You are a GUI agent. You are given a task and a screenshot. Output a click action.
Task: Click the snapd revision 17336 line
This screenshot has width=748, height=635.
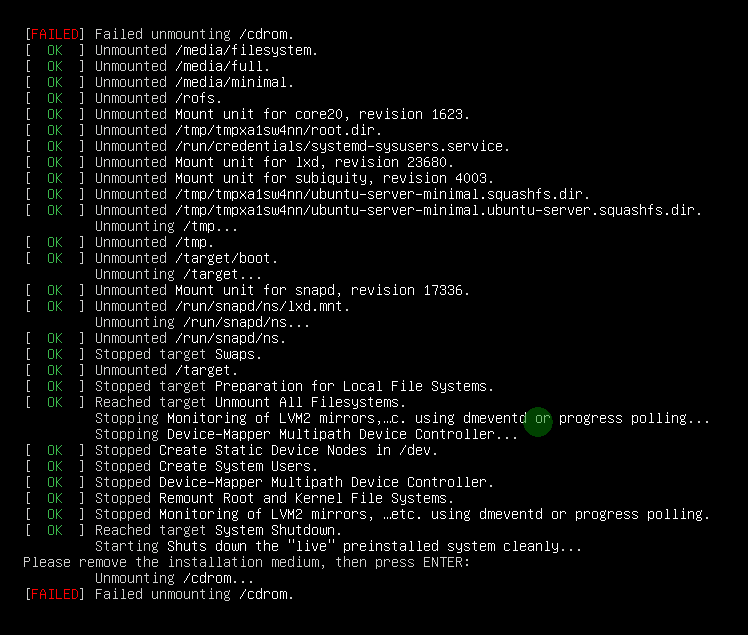click(x=282, y=290)
